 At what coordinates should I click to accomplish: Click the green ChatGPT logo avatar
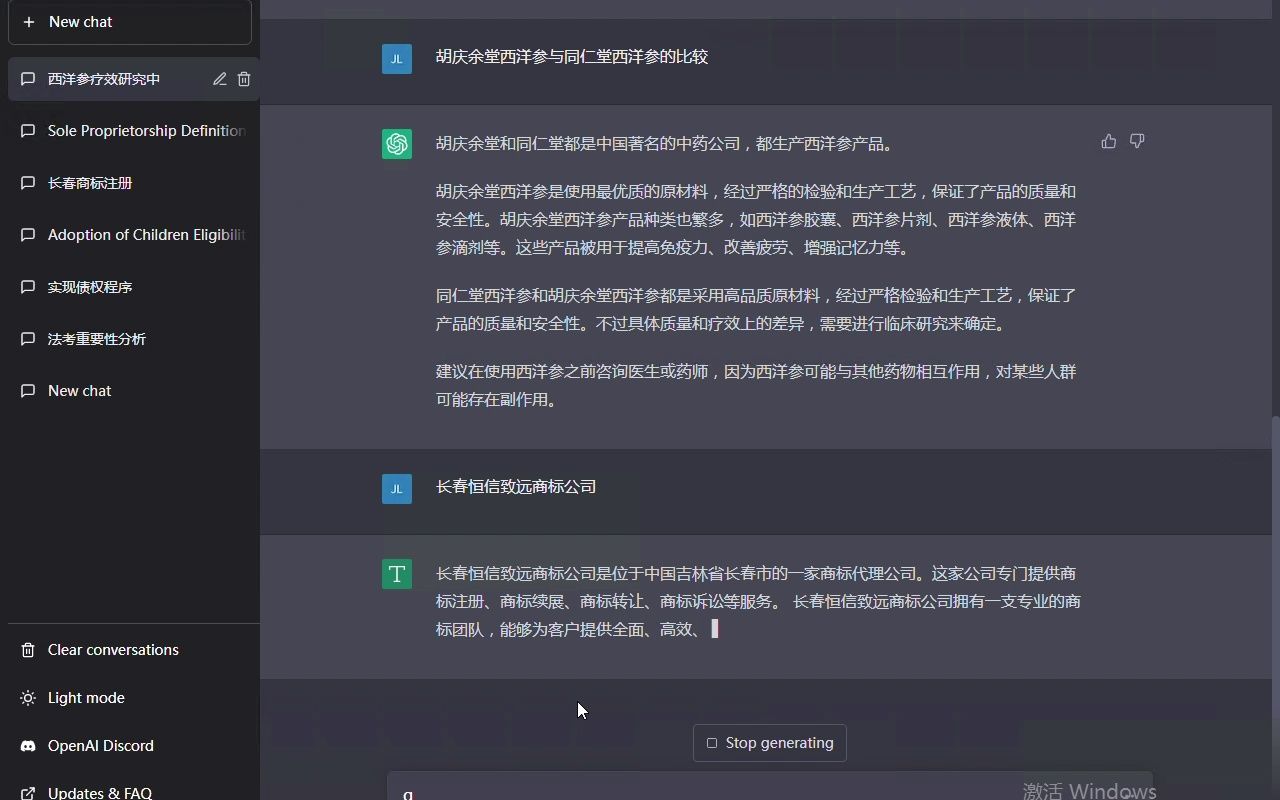point(397,144)
